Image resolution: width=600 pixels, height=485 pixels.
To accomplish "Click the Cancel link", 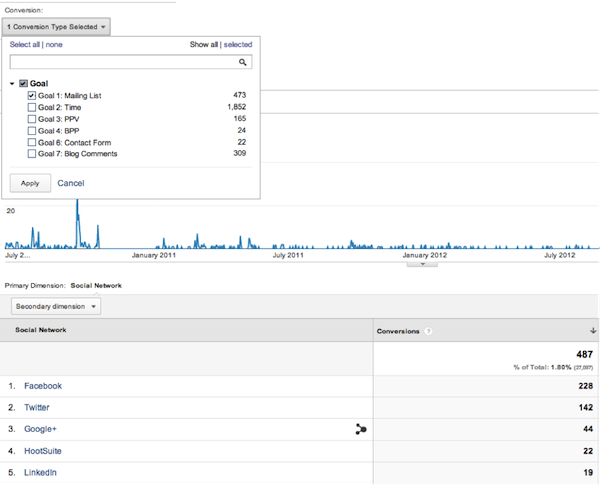I will coord(71,183).
